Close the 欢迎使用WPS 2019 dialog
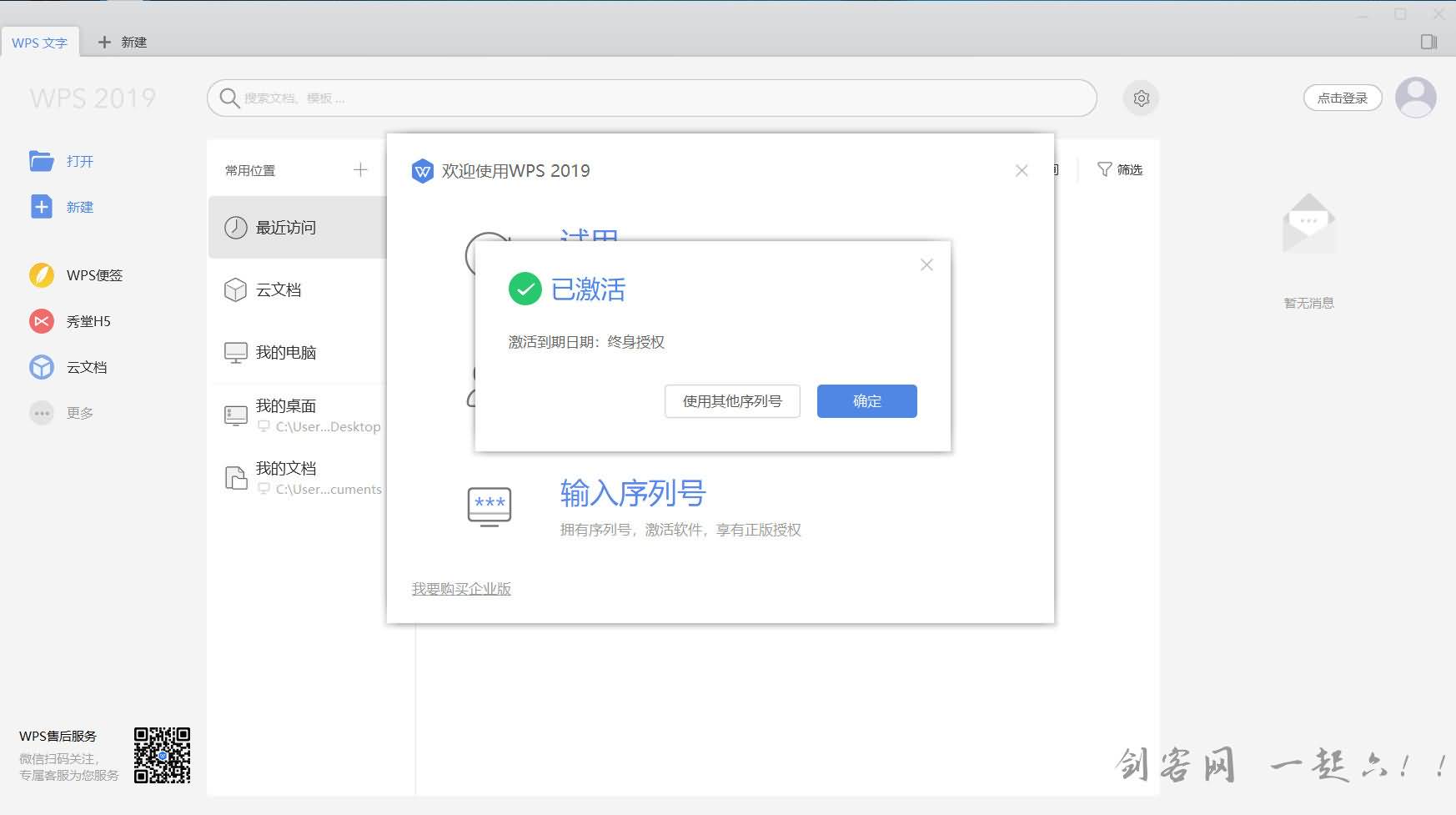The width and height of the screenshot is (1456, 815). click(x=1022, y=170)
